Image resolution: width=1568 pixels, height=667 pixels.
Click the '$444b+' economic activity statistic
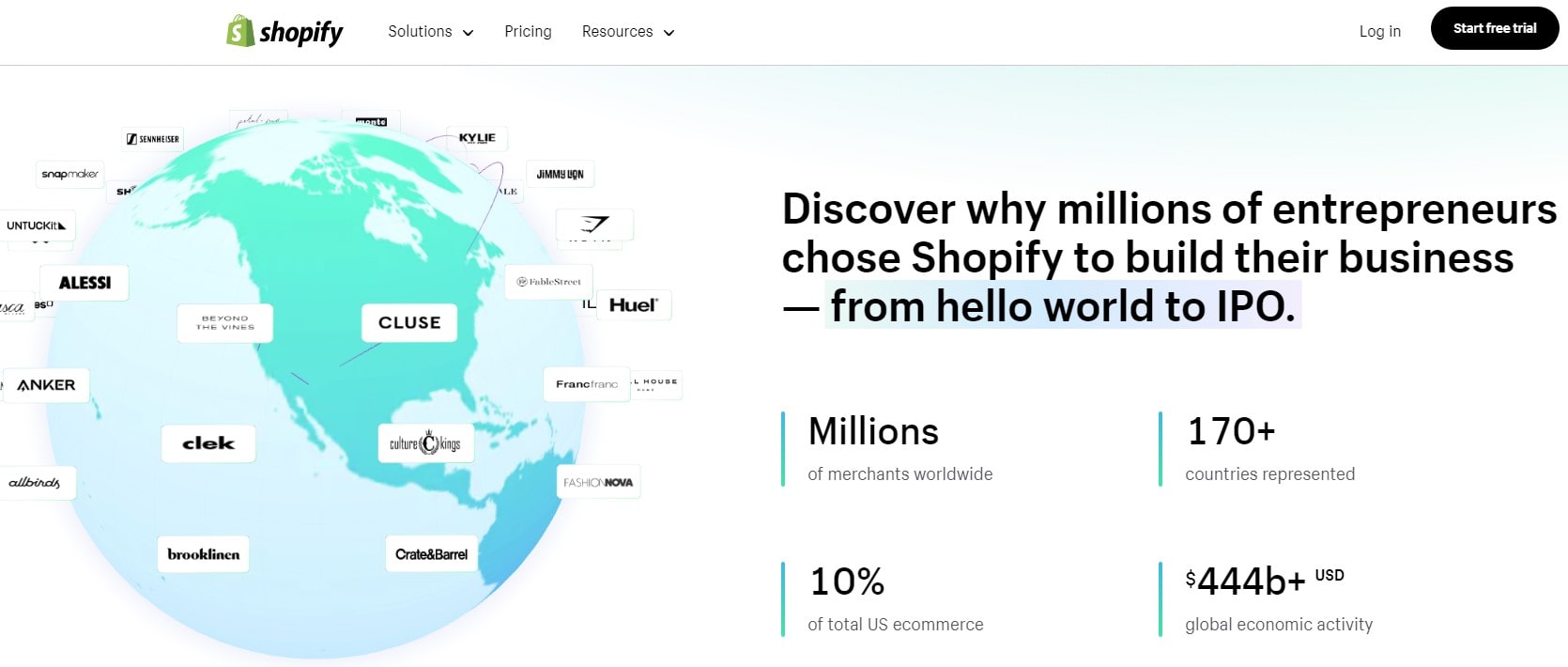point(1265,582)
